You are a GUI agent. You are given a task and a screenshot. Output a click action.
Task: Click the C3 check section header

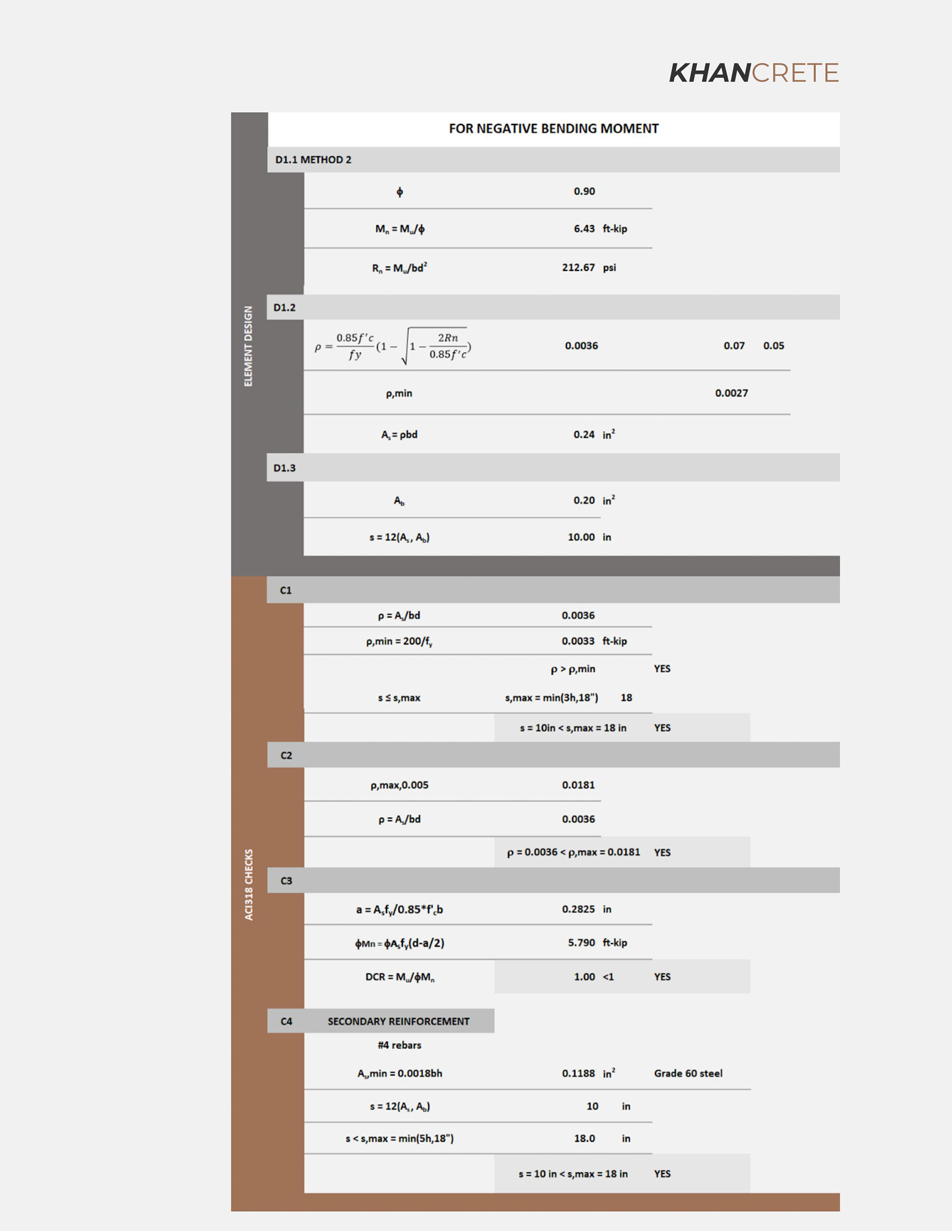coord(286,880)
